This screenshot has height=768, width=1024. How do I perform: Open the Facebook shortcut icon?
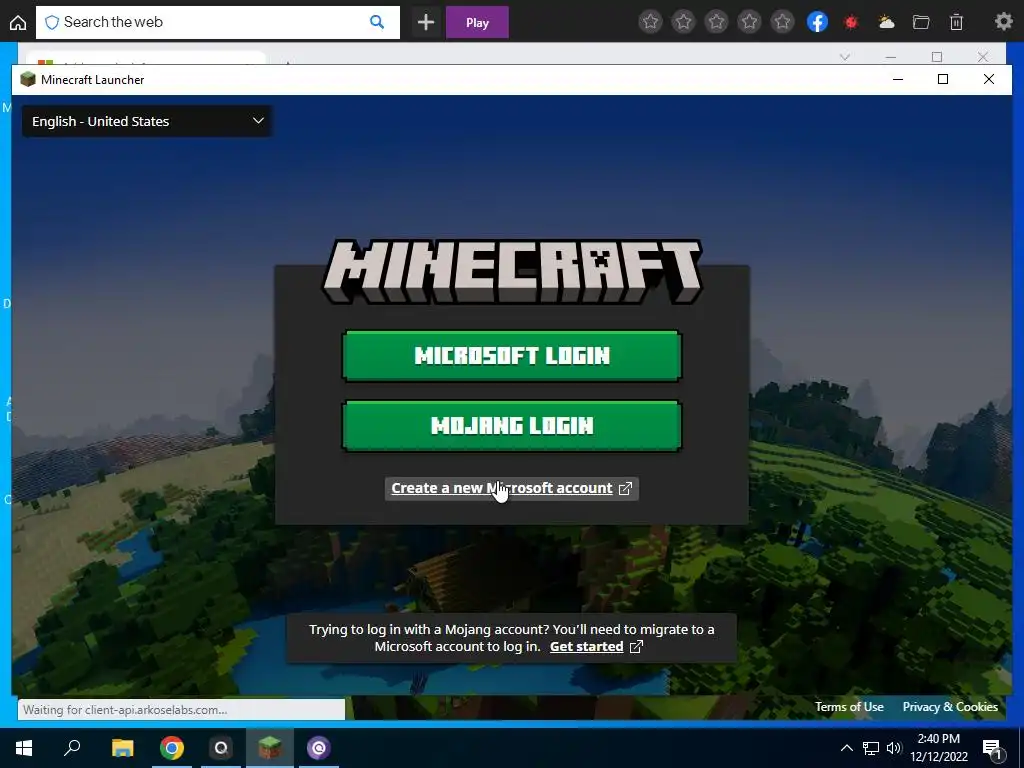tap(818, 22)
